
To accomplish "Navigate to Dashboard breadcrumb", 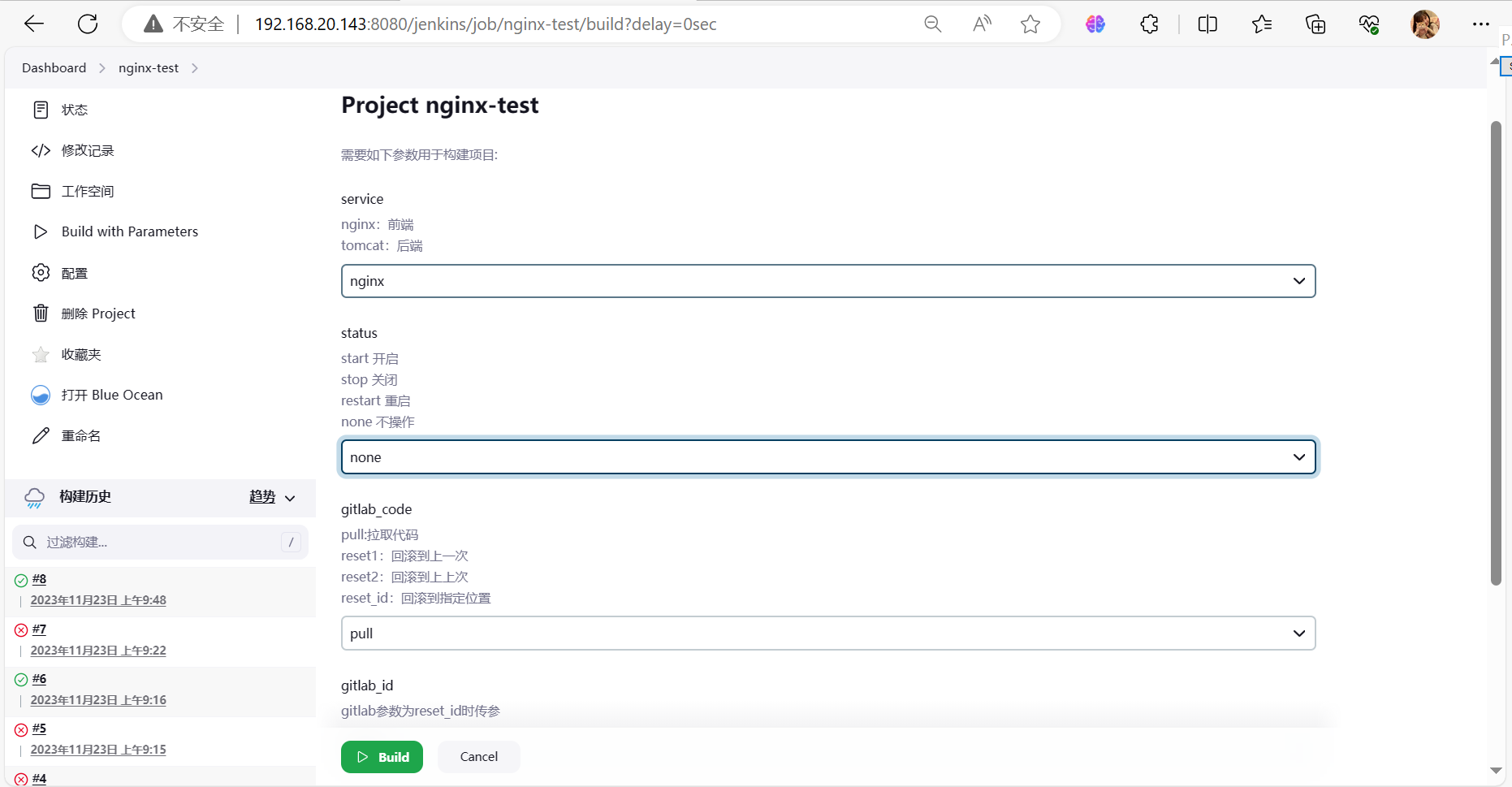I will 54,68.
